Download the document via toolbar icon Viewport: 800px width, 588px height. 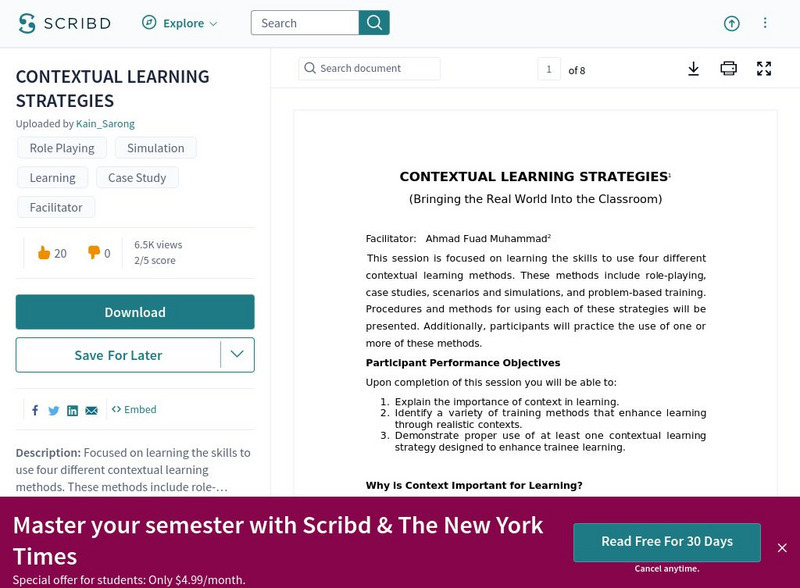point(693,69)
